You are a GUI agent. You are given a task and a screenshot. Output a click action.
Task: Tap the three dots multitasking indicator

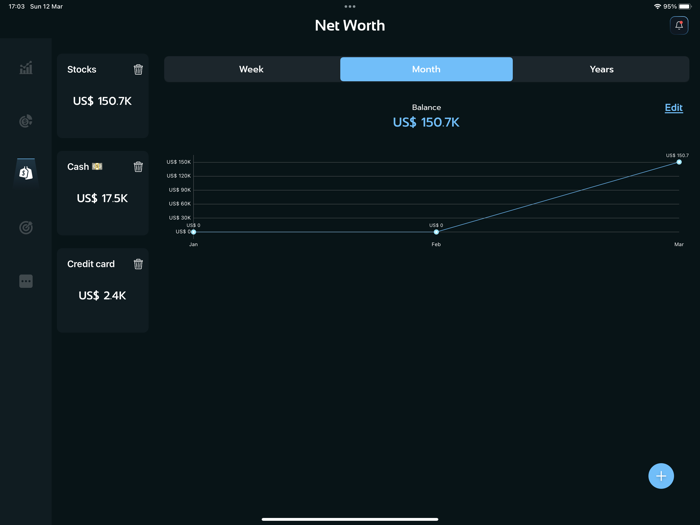tap(350, 6)
